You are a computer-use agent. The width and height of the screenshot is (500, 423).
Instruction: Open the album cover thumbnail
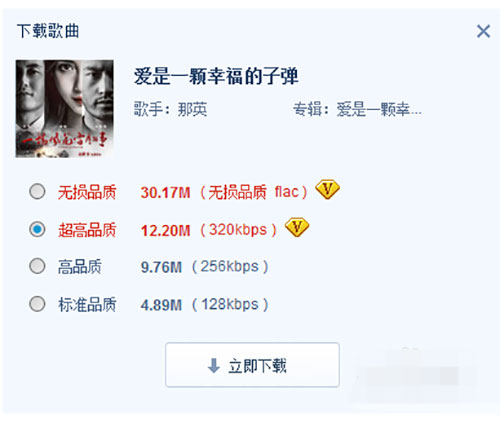[x=65, y=109]
